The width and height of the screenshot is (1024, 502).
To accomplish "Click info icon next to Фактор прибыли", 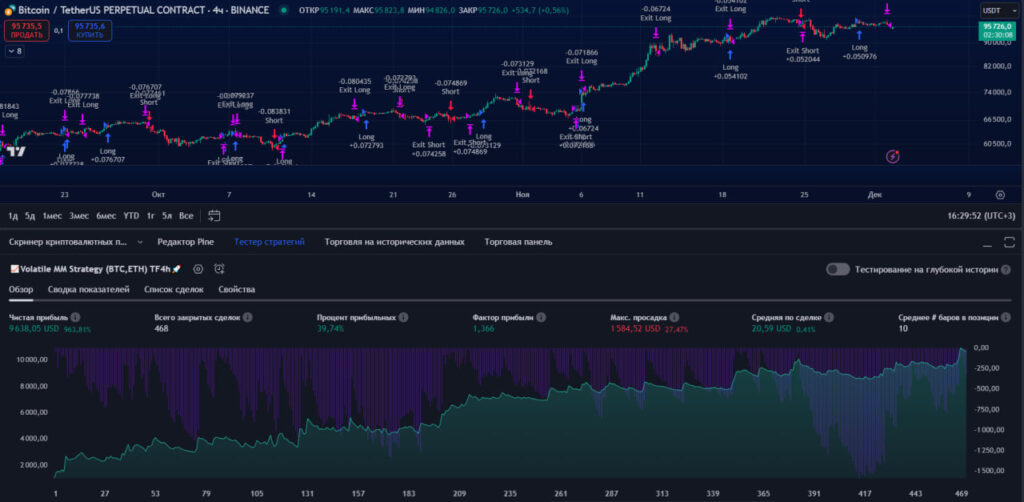I will (x=541, y=317).
